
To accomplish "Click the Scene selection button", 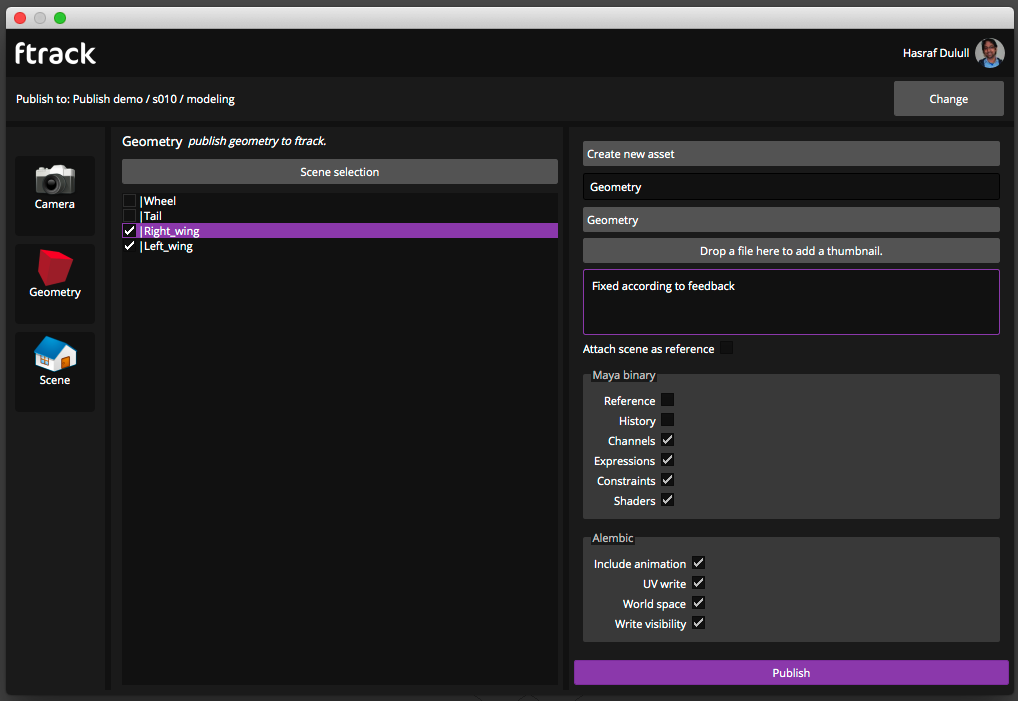I will [340, 172].
